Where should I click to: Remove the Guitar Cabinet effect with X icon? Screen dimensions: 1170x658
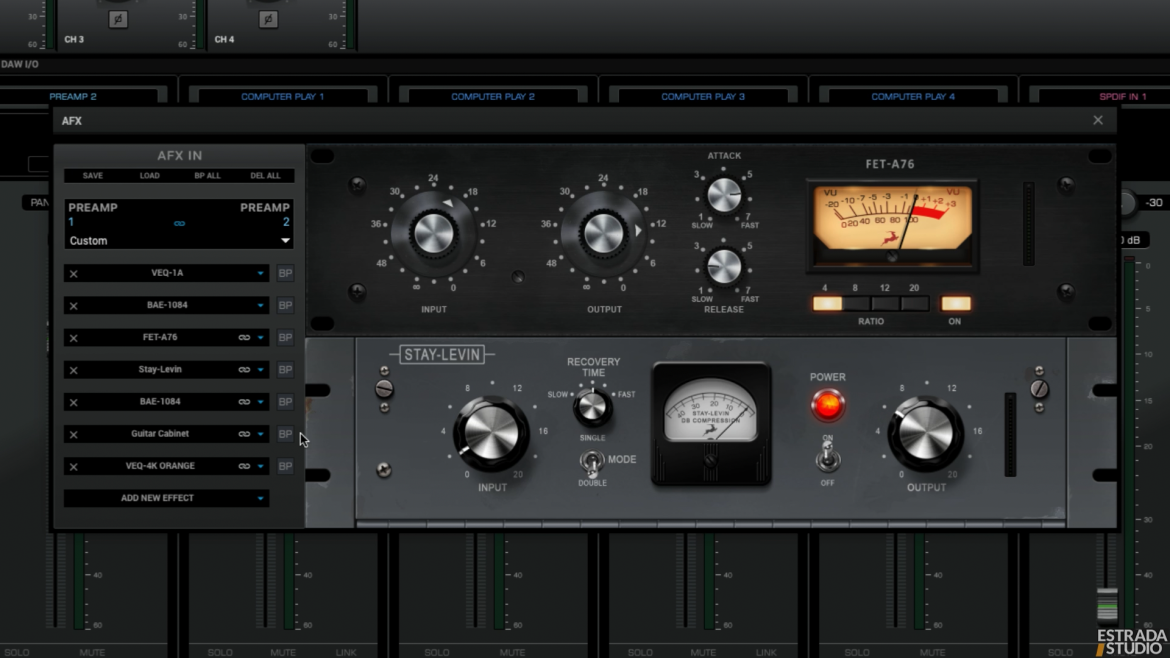pos(73,434)
